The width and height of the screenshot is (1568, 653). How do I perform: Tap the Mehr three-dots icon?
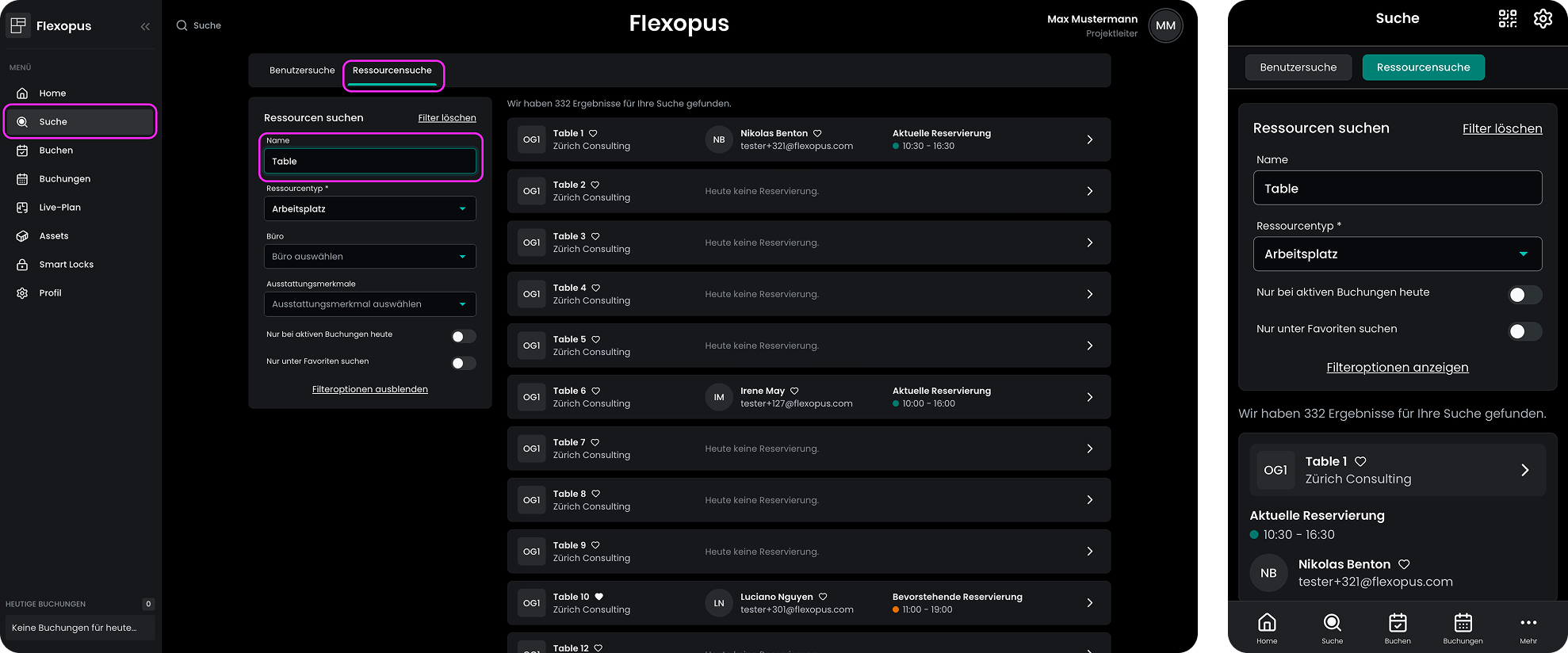(x=1528, y=628)
